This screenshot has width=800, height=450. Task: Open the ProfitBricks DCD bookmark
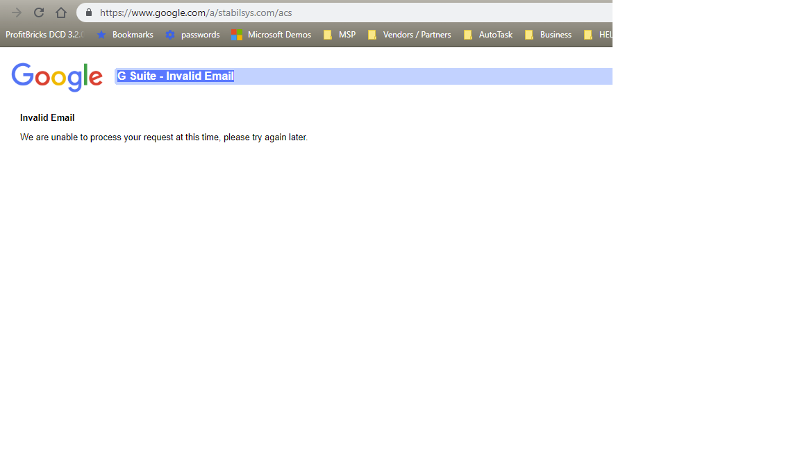(x=44, y=35)
